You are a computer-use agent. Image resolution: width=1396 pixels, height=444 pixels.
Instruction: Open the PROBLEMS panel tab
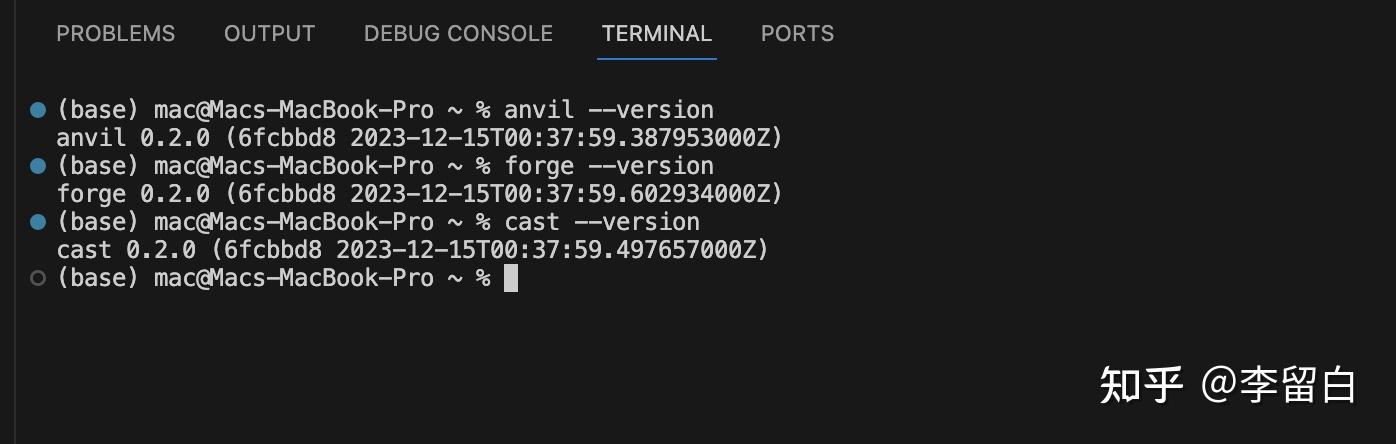click(x=115, y=34)
